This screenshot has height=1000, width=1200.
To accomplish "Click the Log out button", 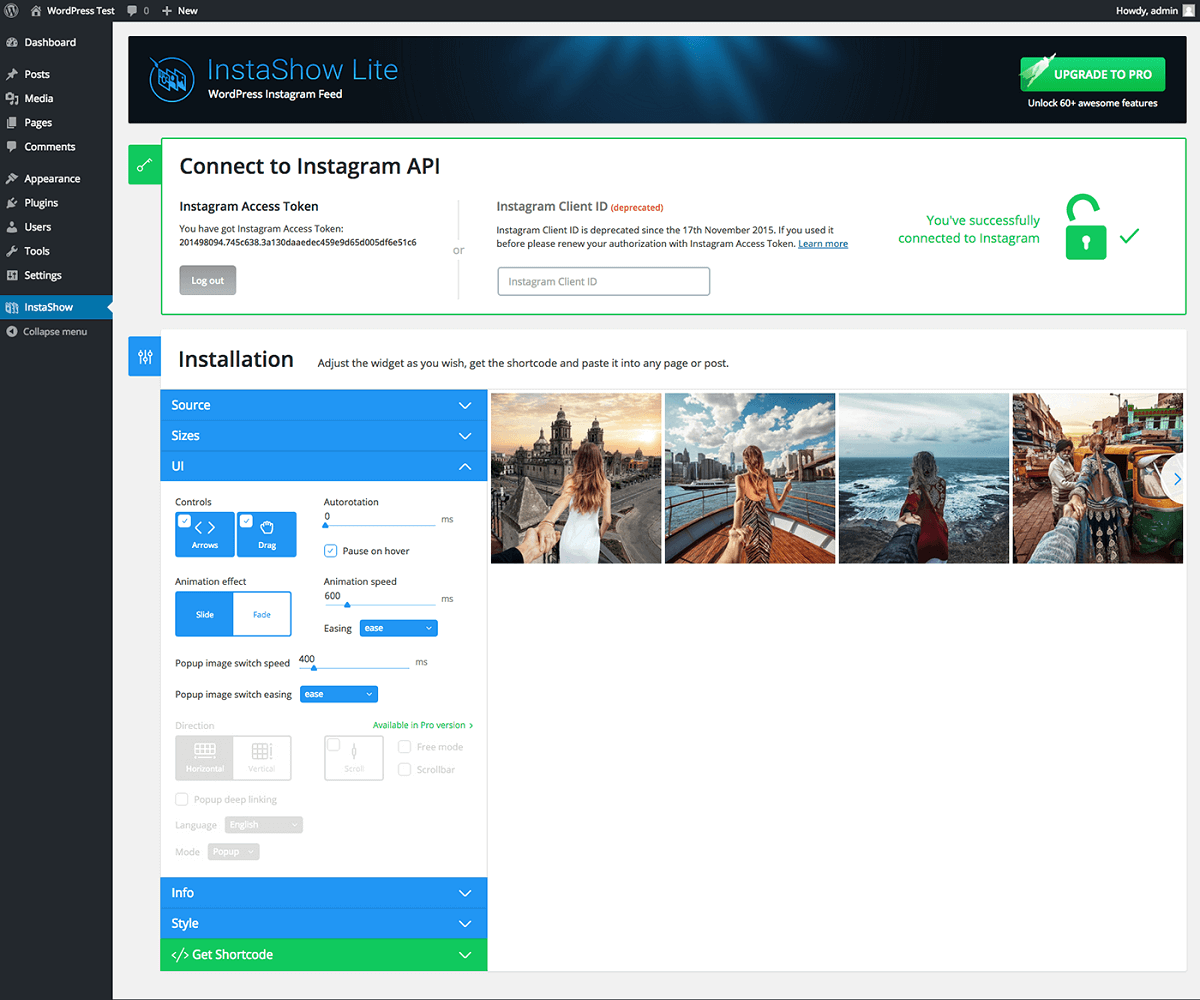I will [x=208, y=281].
